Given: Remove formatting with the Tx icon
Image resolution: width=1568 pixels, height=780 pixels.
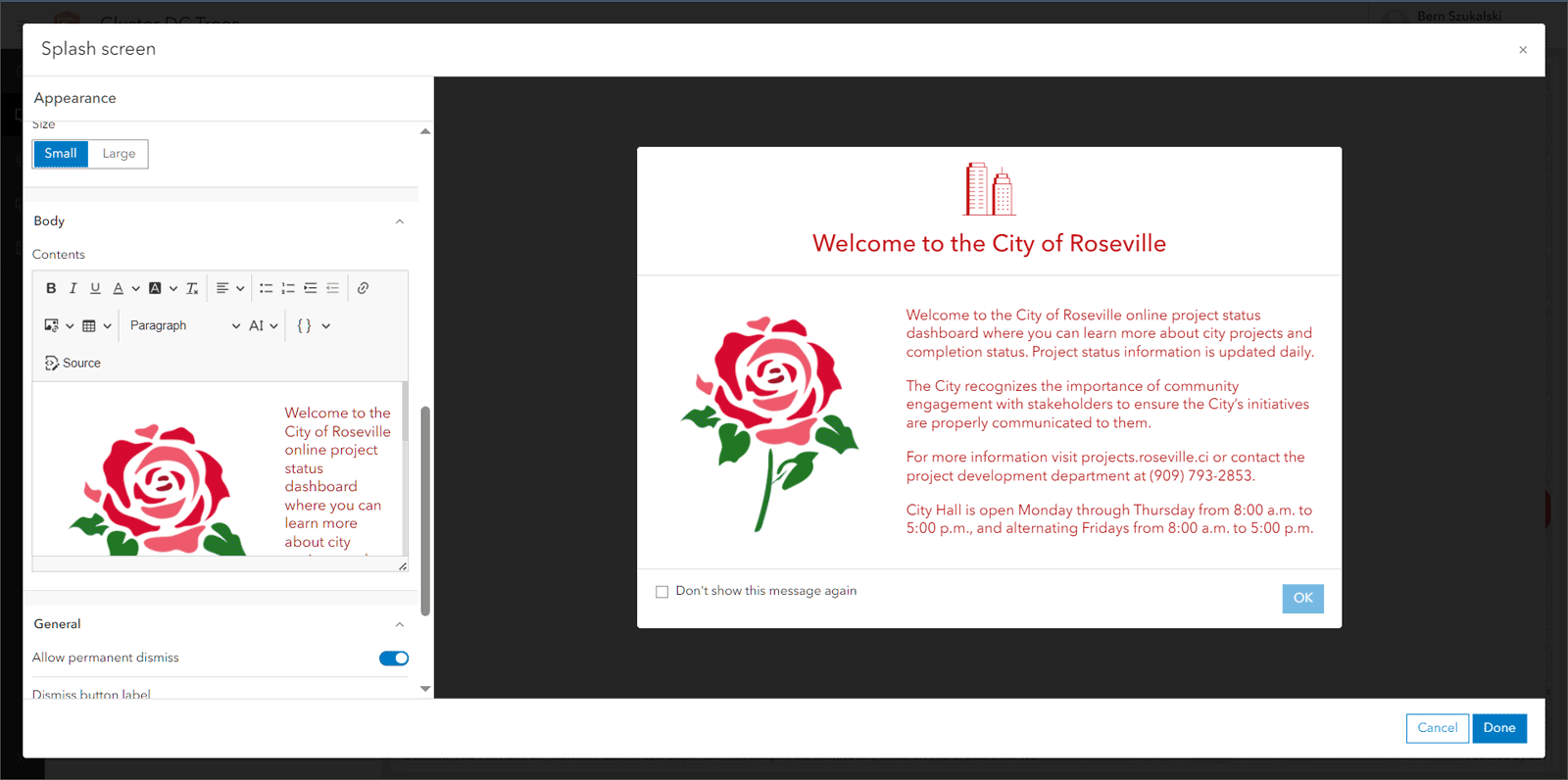Looking at the screenshot, I should pos(192,288).
